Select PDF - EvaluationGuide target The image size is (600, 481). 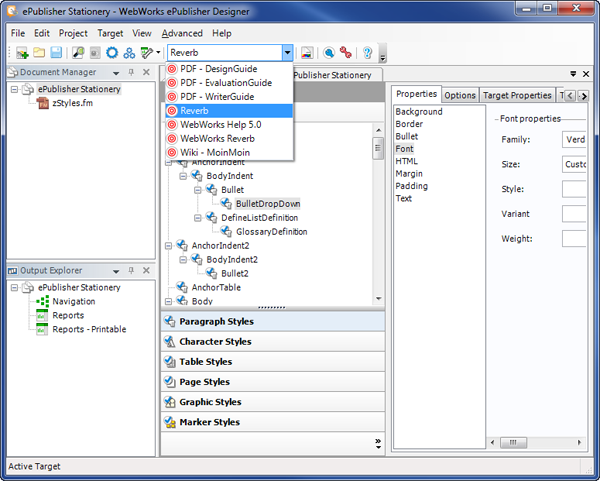[x=229, y=83]
